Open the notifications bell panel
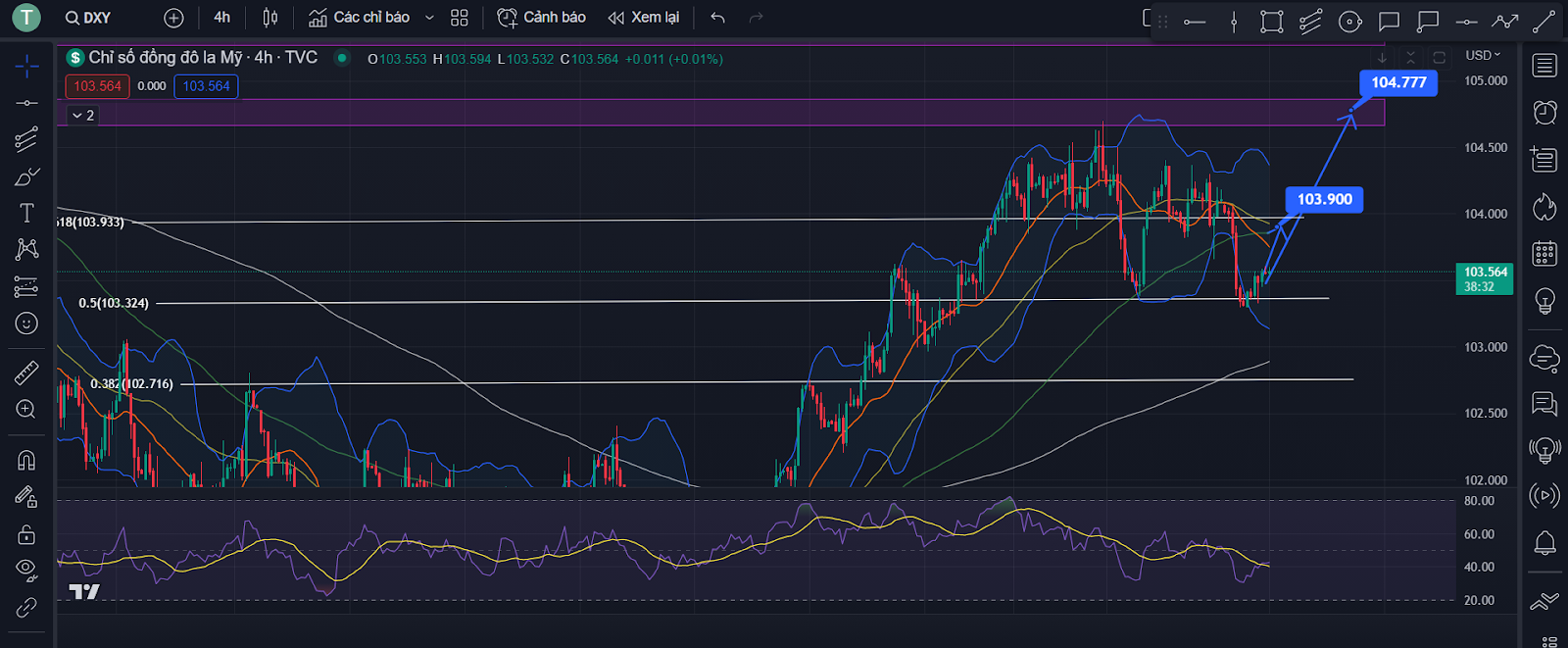The height and width of the screenshot is (648, 1568). click(x=1544, y=542)
